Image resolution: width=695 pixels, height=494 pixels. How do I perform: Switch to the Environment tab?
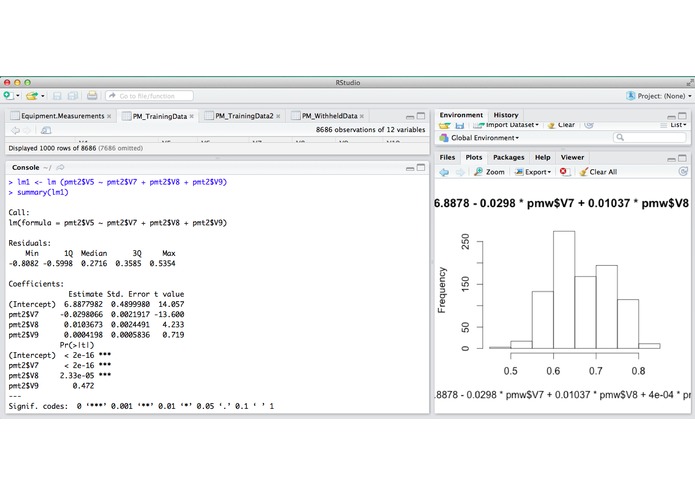[461, 115]
